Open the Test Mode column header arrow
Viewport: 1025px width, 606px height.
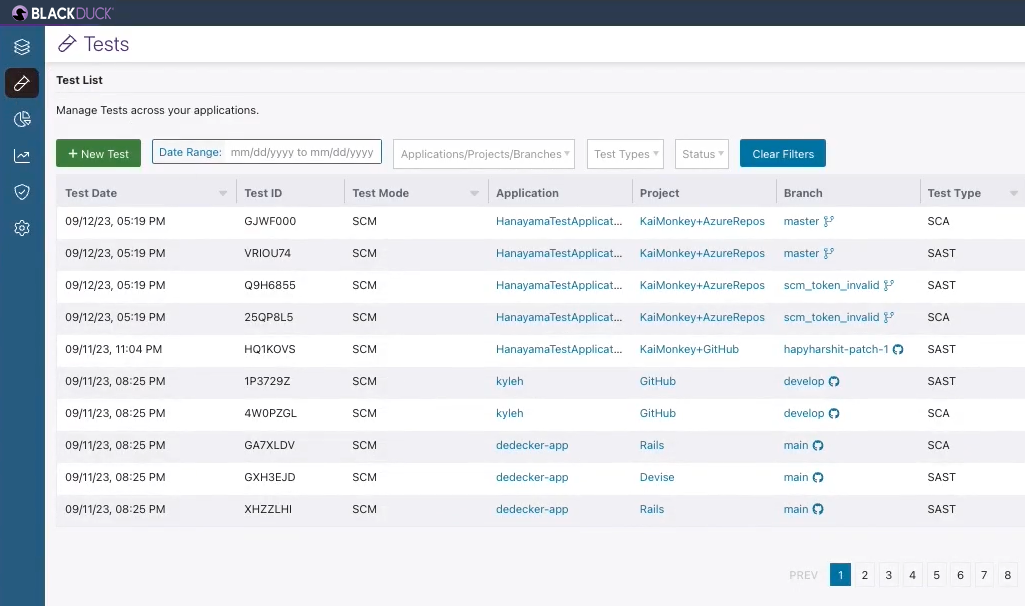click(474, 193)
